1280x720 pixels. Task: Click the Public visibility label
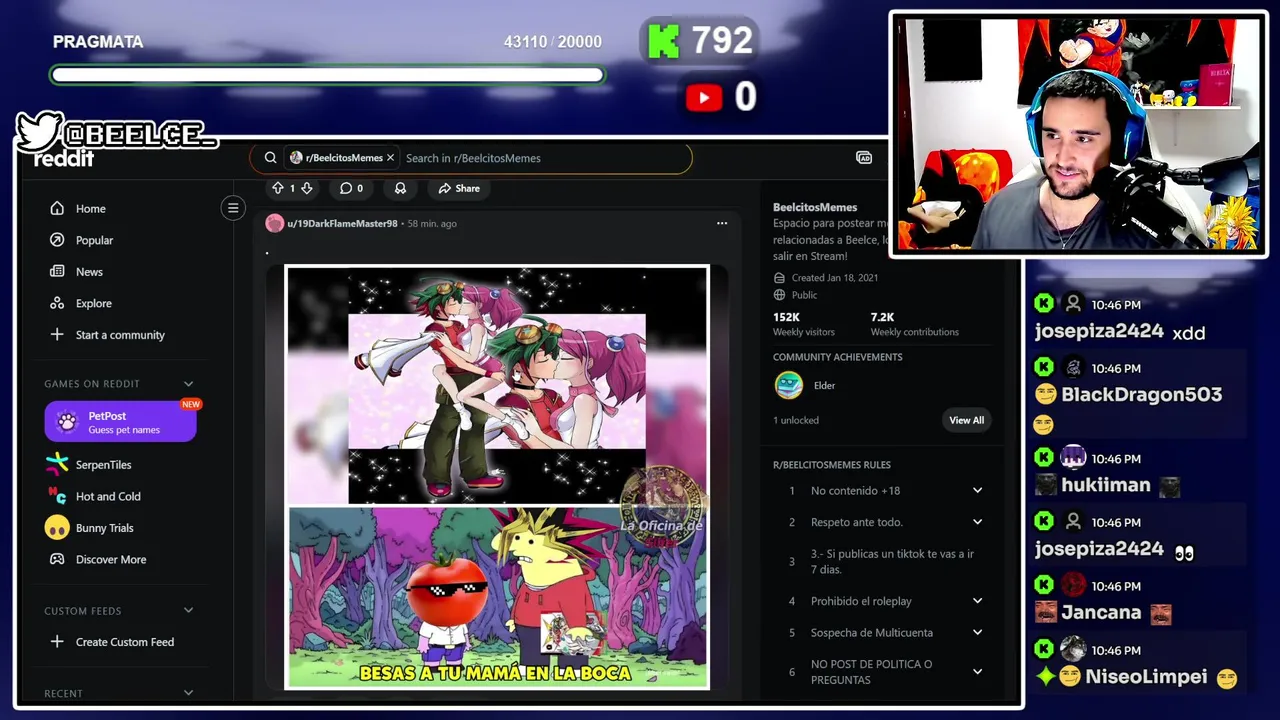(804, 295)
